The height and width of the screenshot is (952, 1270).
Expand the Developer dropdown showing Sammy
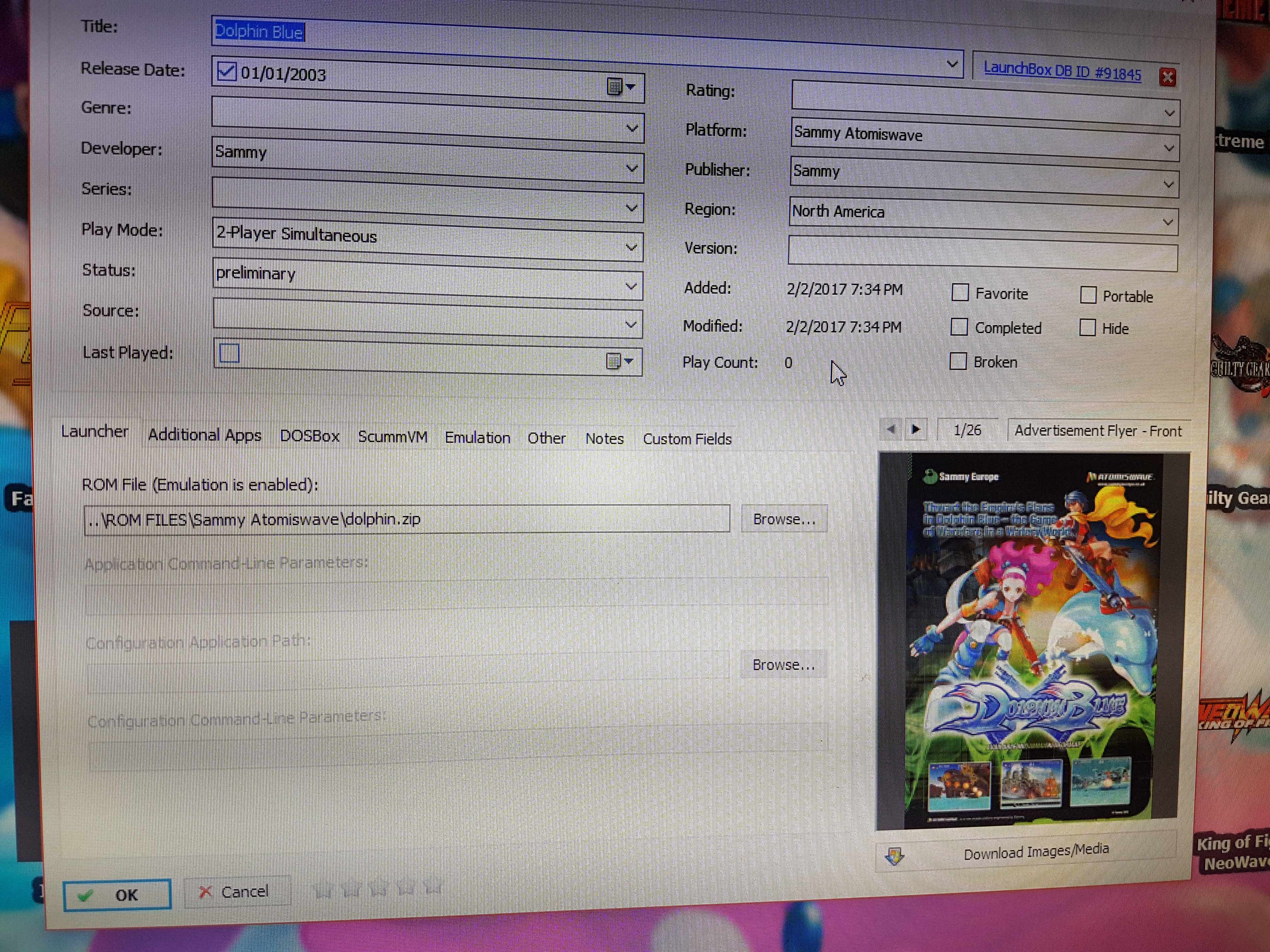click(x=632, y=169)
